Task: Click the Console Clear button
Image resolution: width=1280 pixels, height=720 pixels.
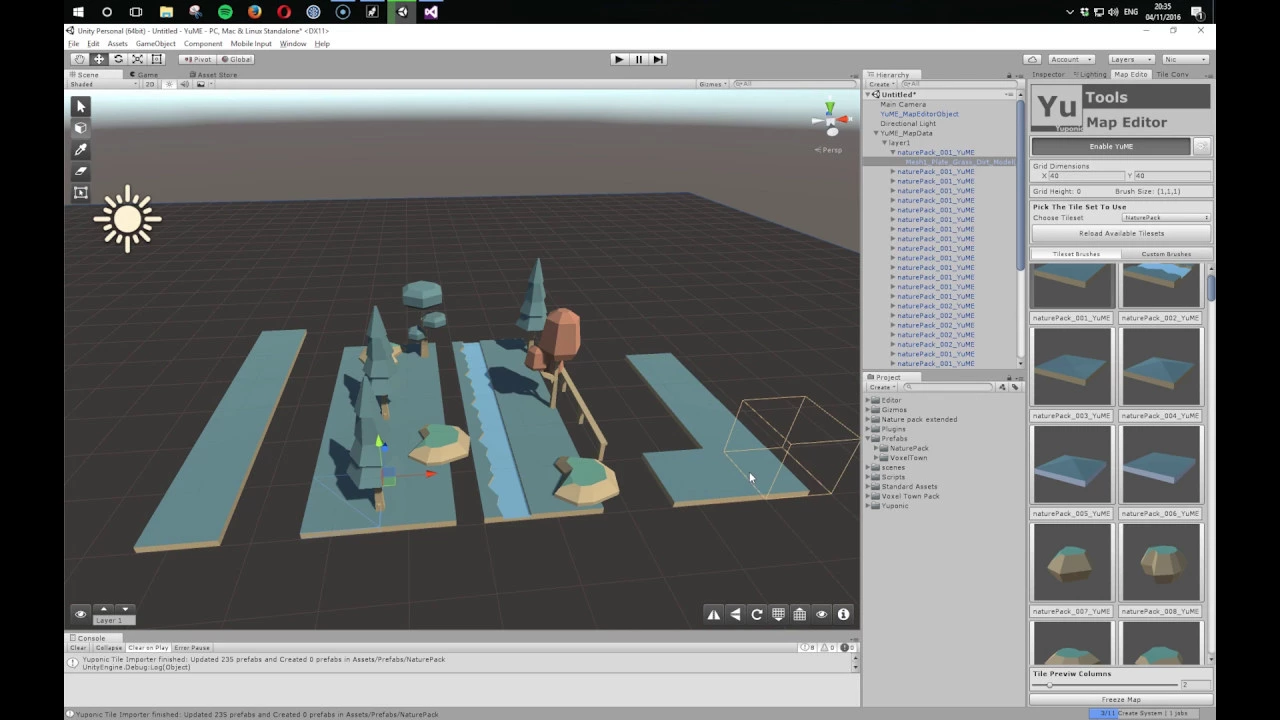Action: coord(78,648)
